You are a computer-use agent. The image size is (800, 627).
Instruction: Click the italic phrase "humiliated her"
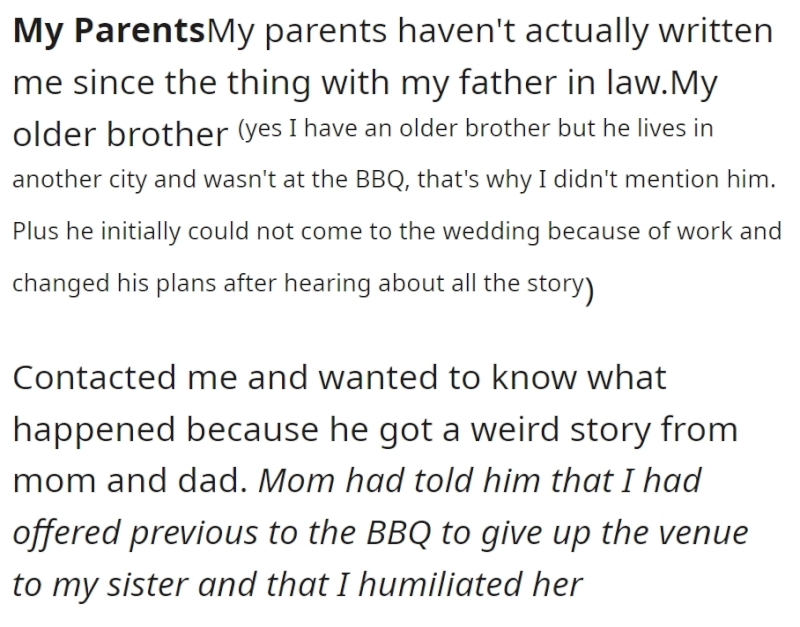[x=470, y=585]
